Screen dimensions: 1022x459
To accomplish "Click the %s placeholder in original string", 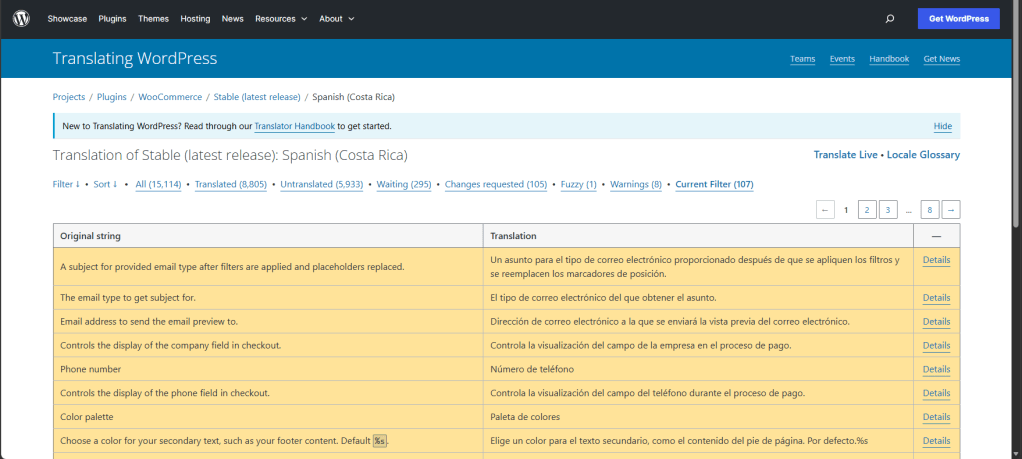I will click(380, 441).
